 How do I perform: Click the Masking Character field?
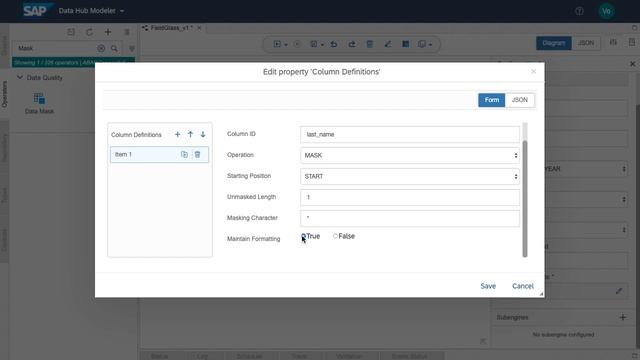(x=410, y=218)
